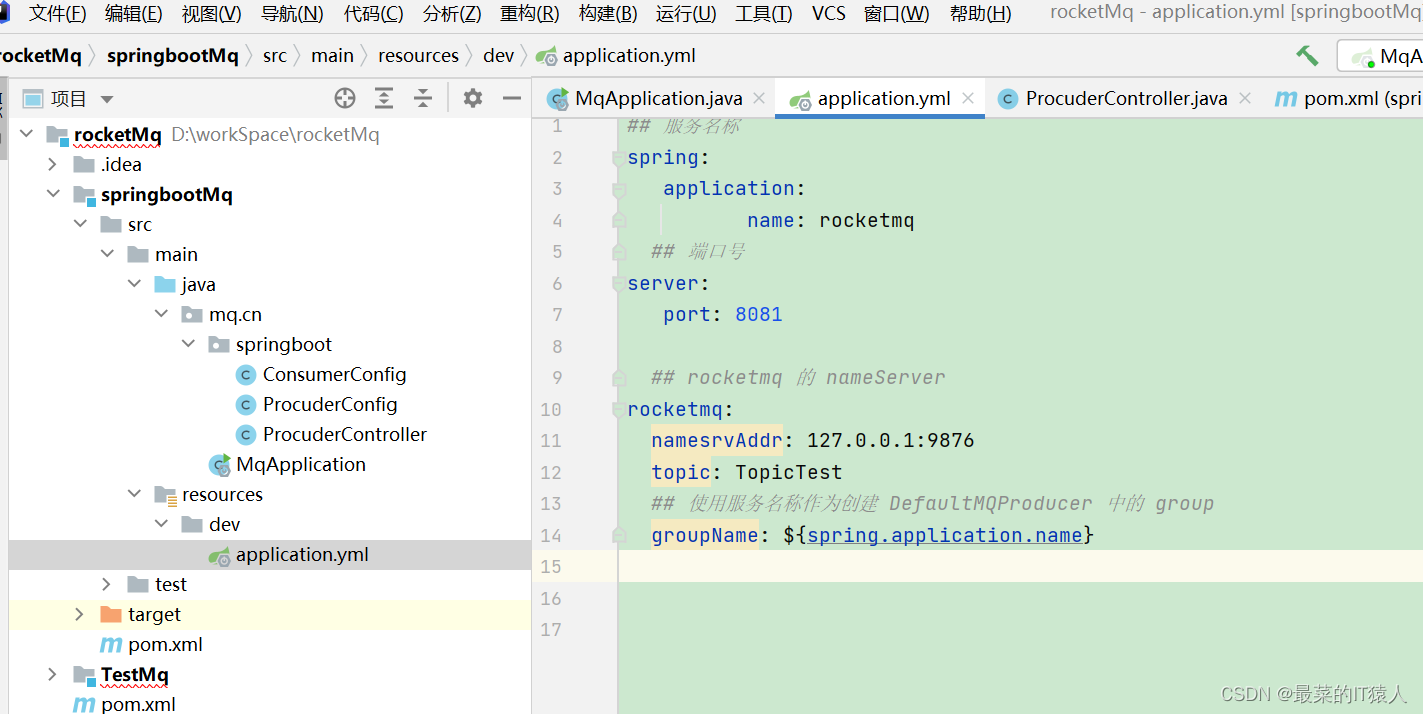Close the application.yml editor tab

(968, 98)
